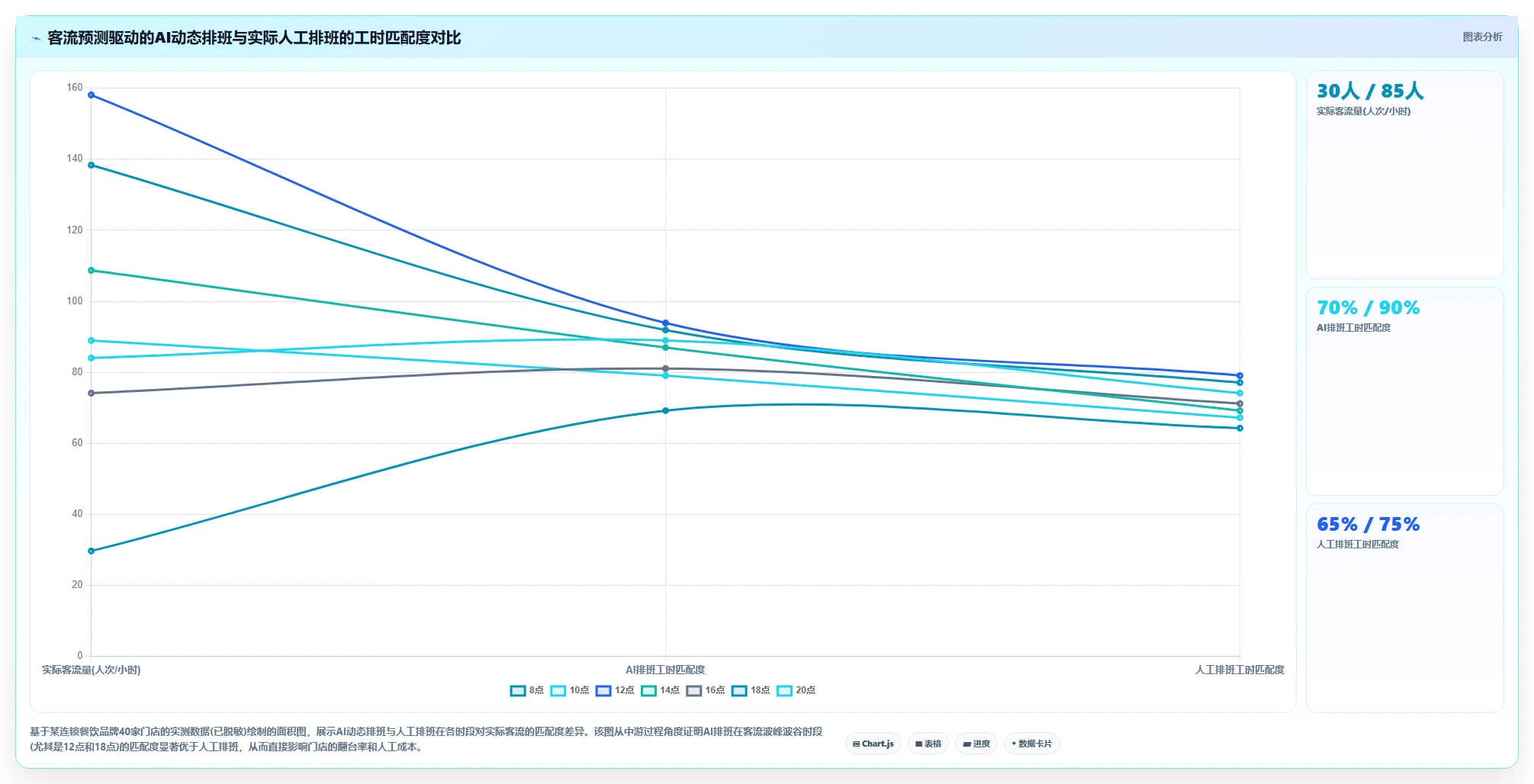Click the Chart.js tag chip

(873, 744)
